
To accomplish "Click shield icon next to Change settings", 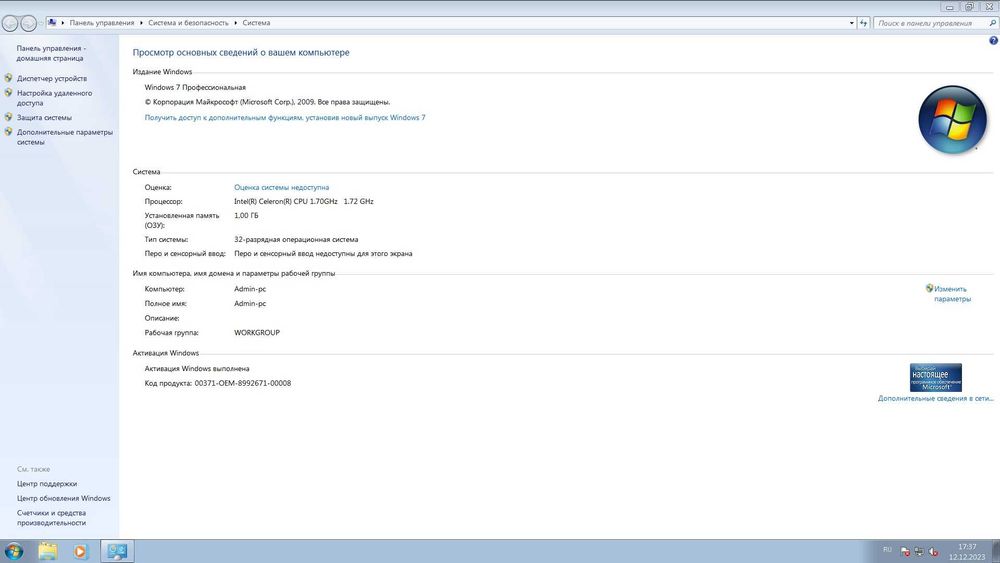I will [929, 288].
